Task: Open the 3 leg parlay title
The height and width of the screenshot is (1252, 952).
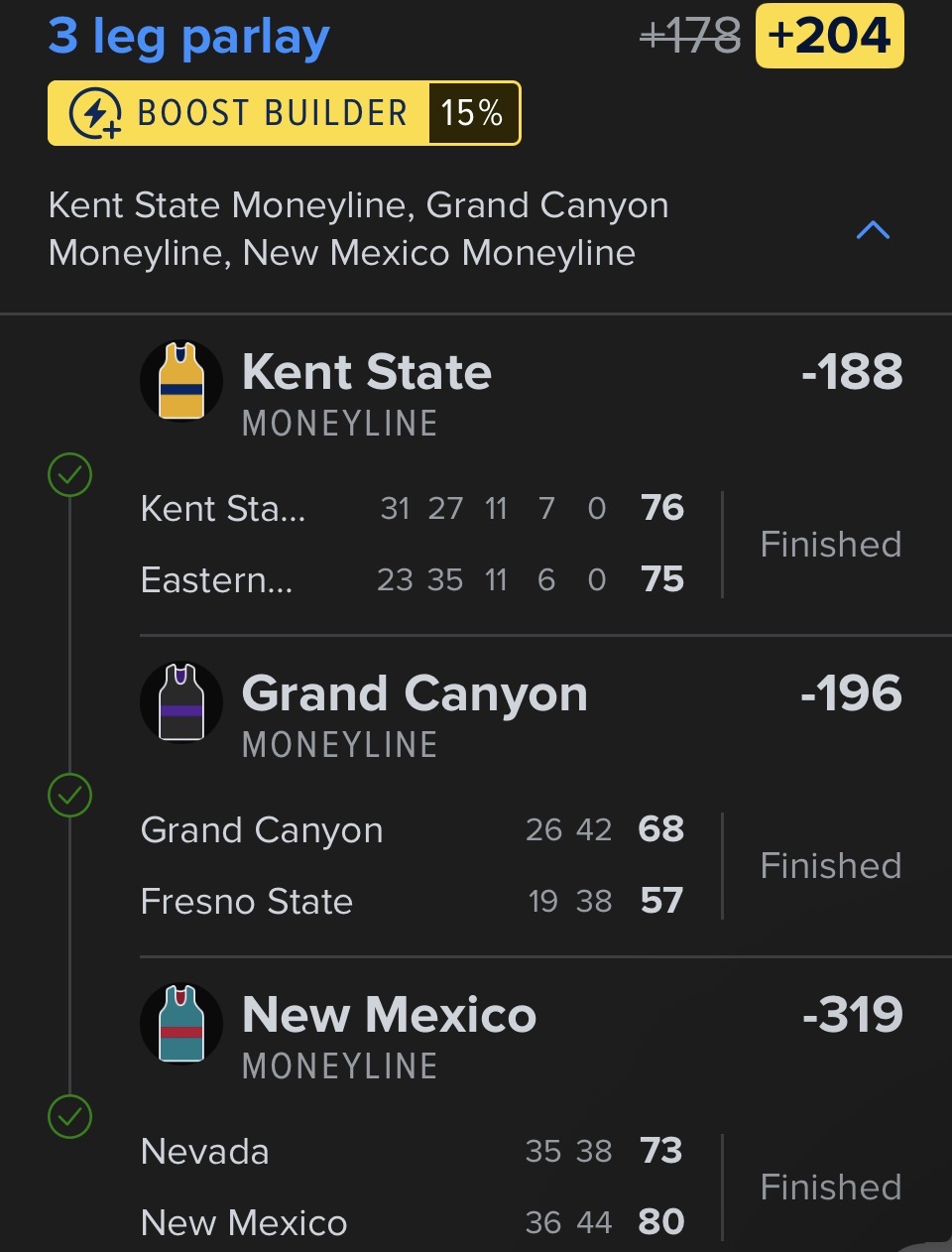Action: (188, 37)
